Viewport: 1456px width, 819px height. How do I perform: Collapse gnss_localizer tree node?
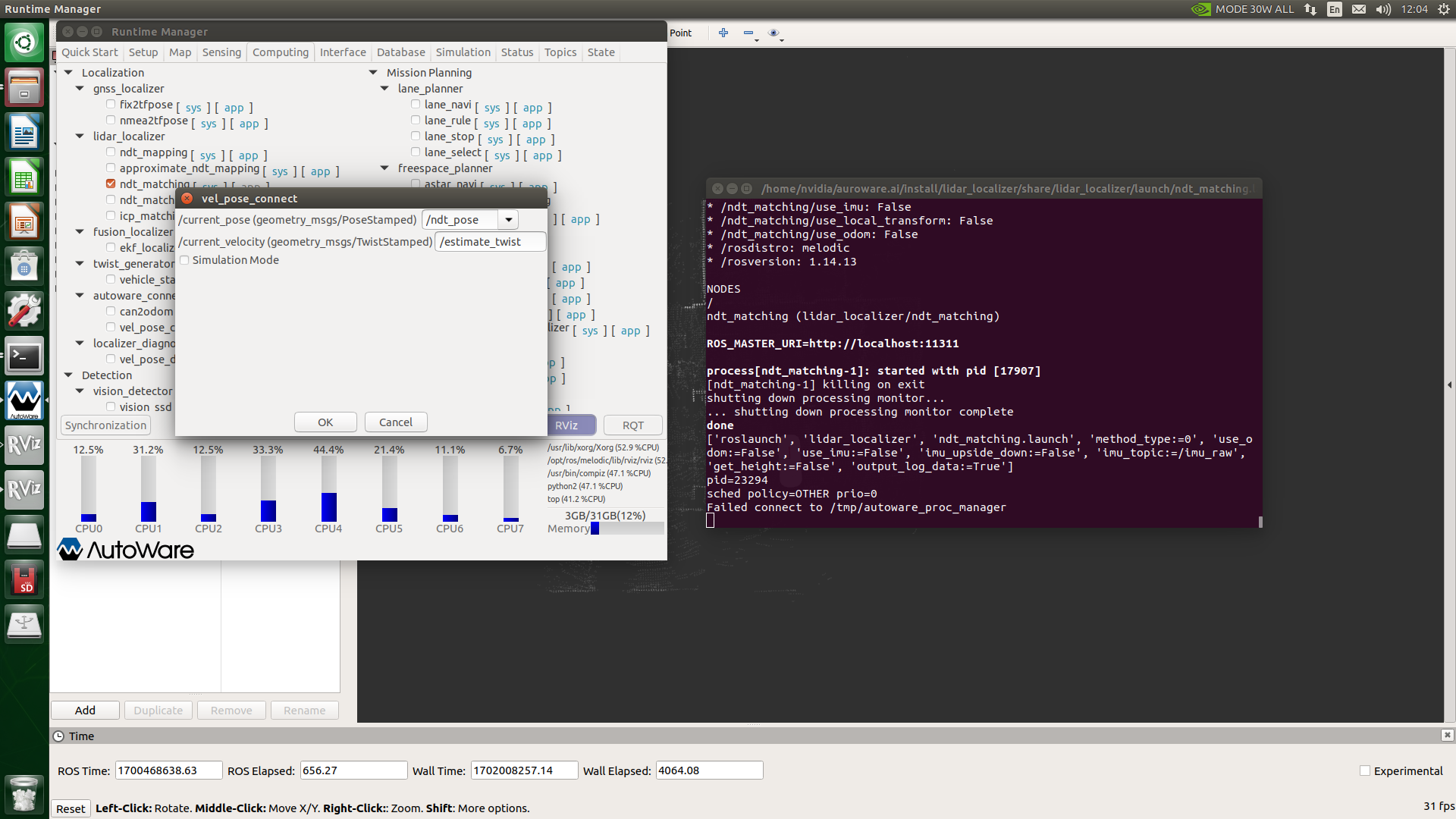(80, 89)
